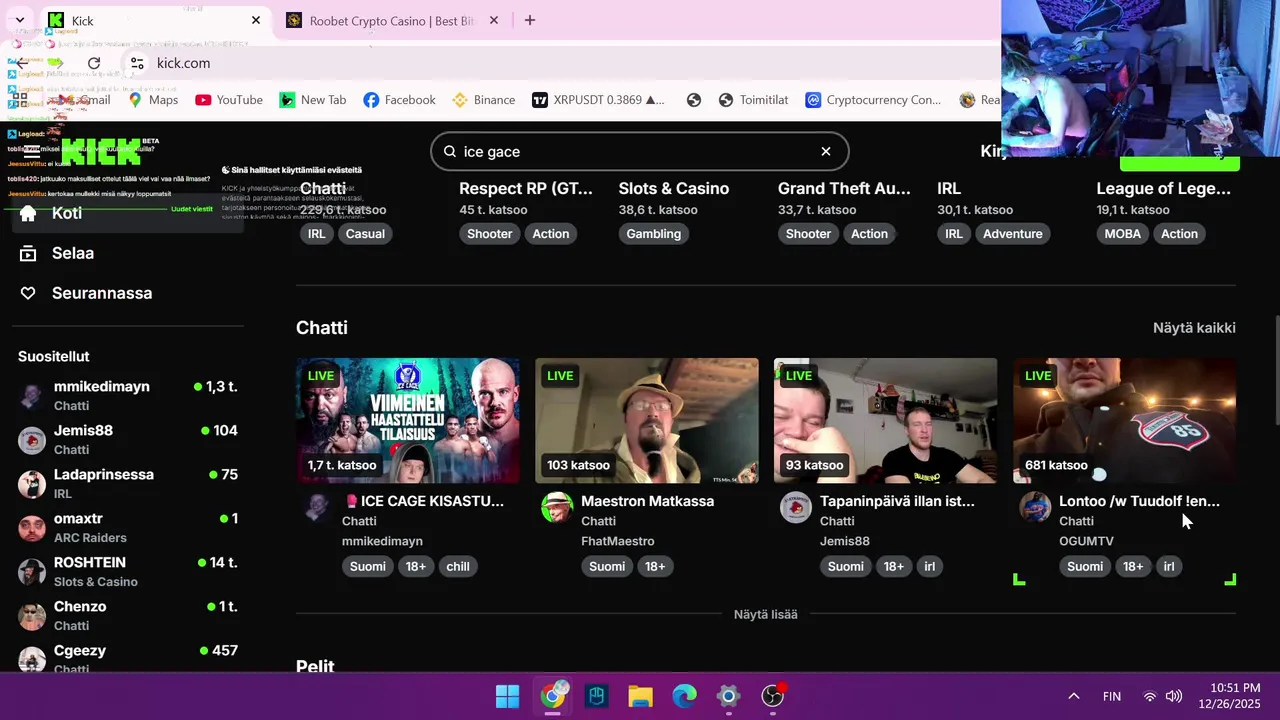The width and height of the screenshot is (1280, 720).
Task: Select the Gambling tag under Slots & Casino
Action: (653, 234)
